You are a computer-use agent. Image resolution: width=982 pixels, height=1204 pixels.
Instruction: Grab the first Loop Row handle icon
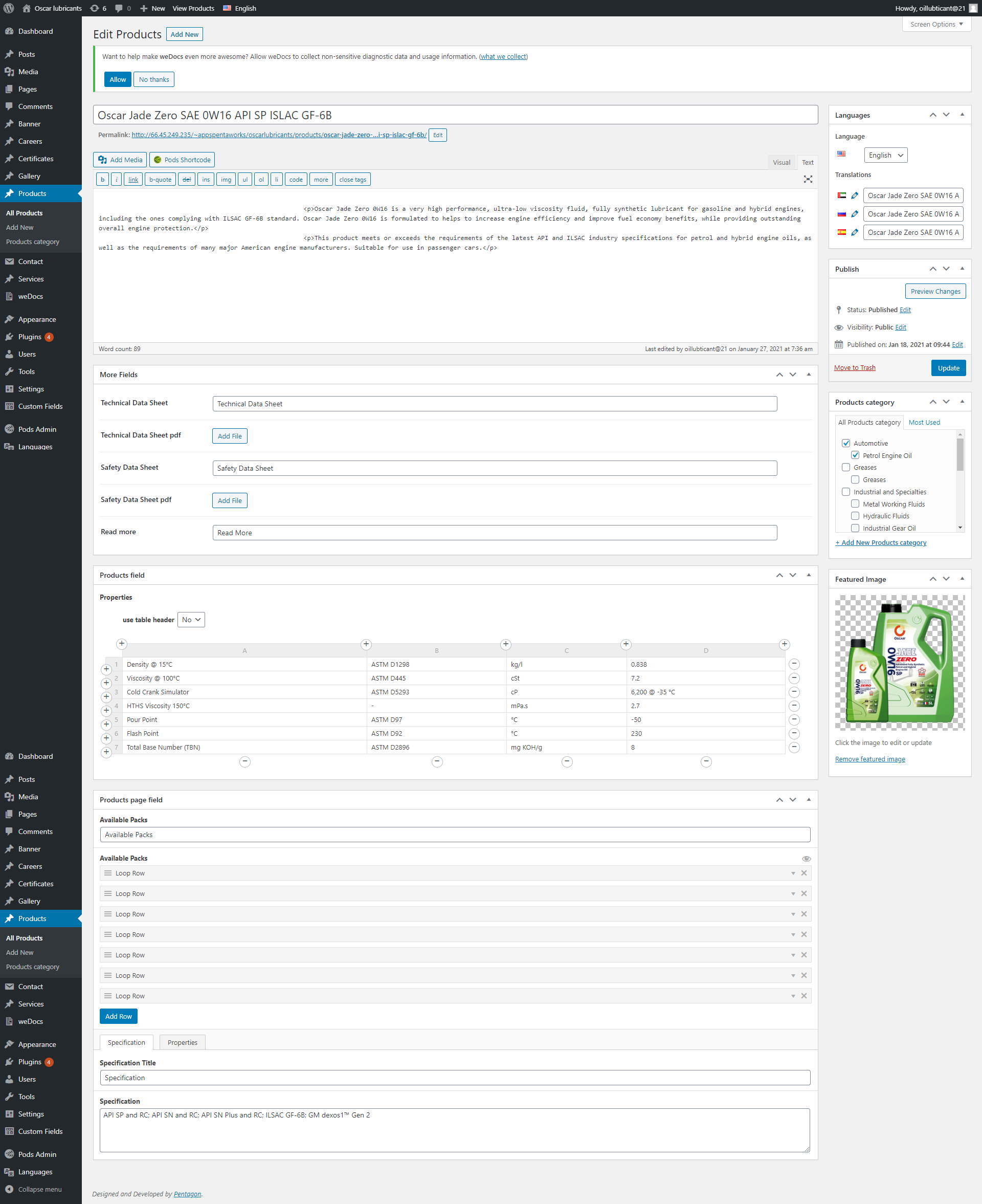(108, 873)
